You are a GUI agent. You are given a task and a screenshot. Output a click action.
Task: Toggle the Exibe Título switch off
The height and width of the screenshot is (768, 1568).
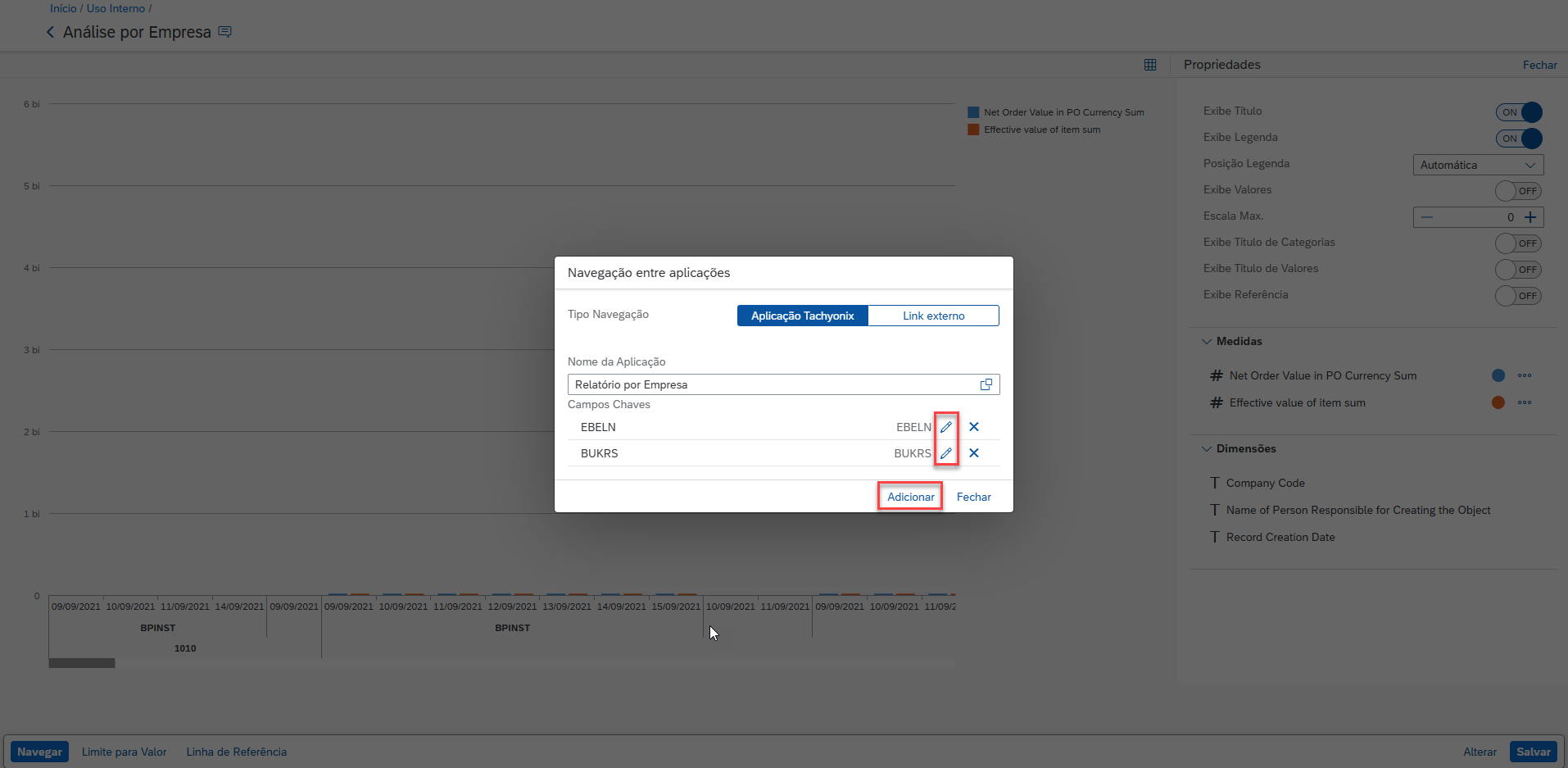1519,112
